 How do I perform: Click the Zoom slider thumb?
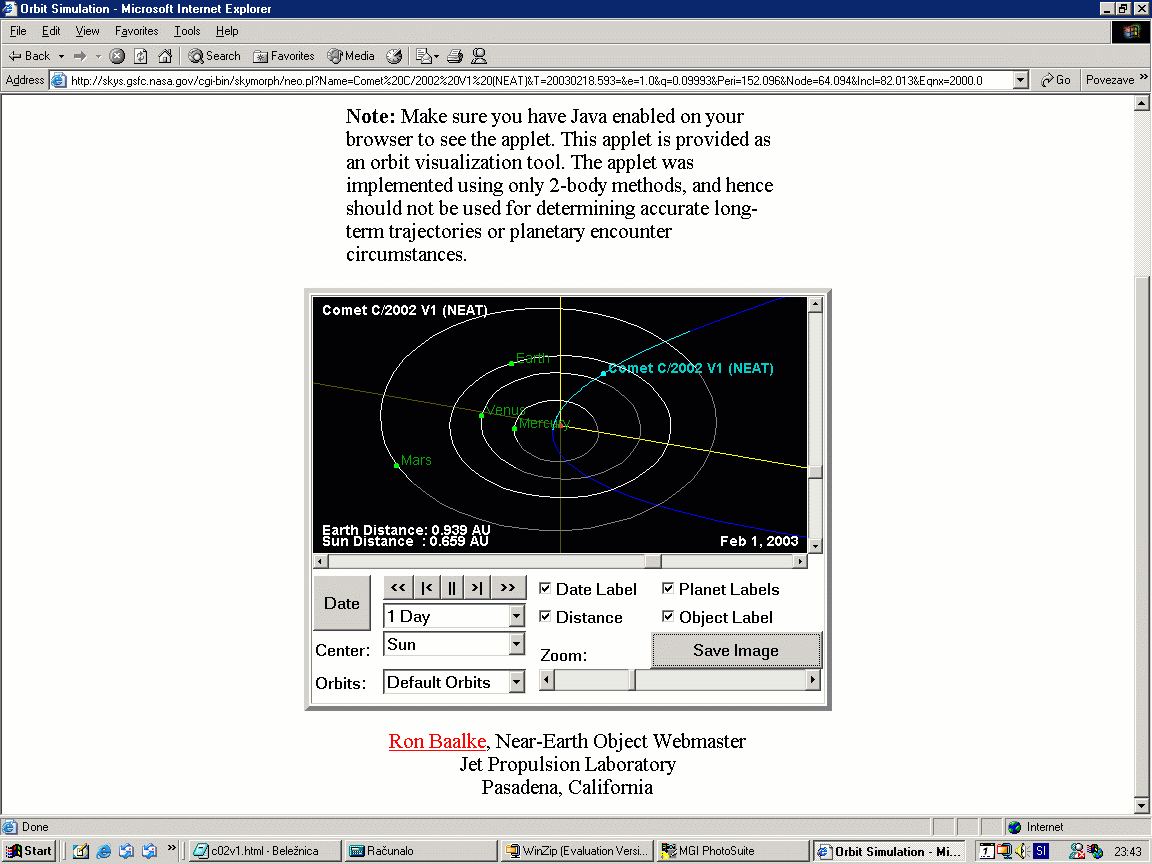coord(632,680)
